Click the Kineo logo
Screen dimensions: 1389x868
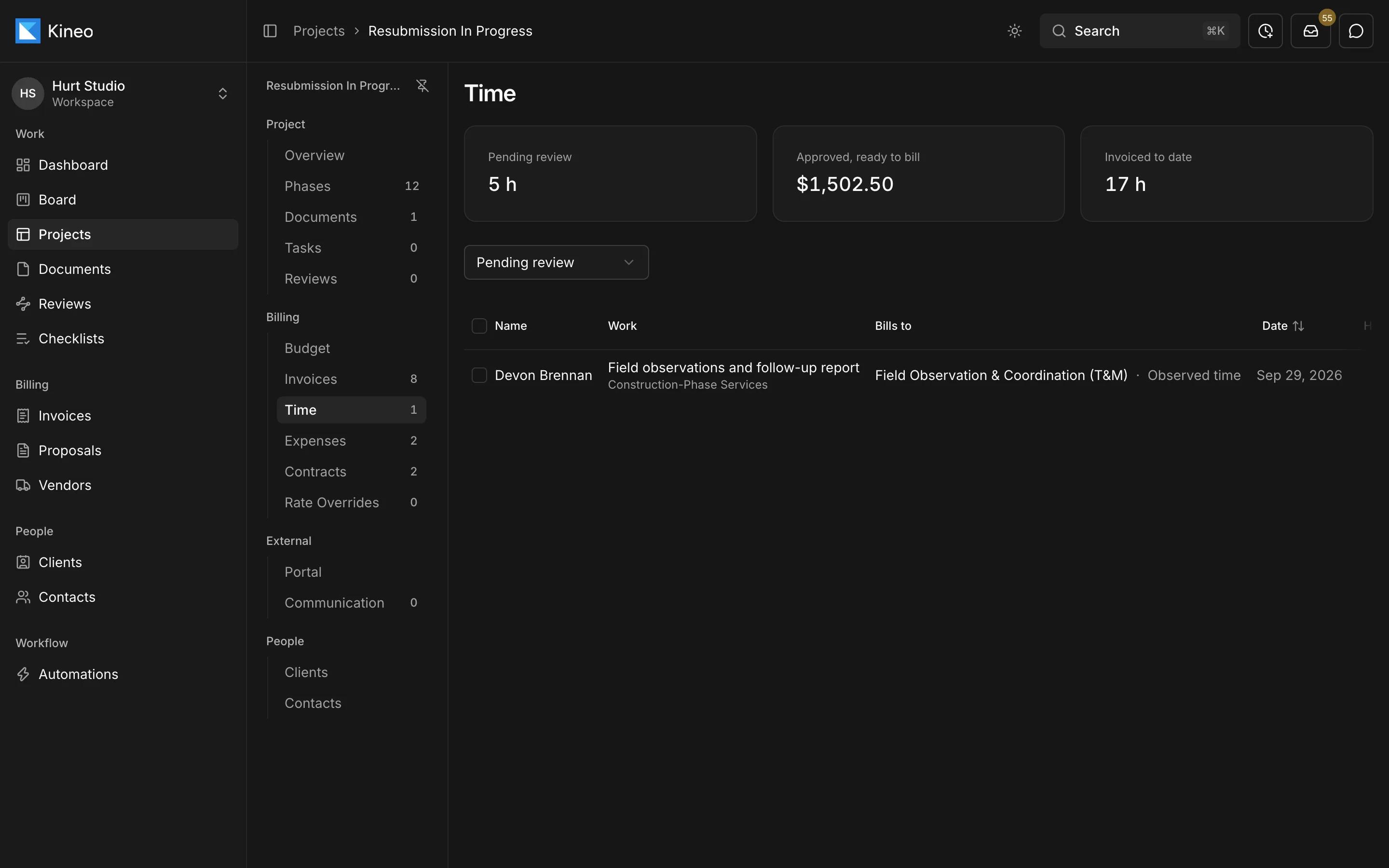[x=54, y=31]
